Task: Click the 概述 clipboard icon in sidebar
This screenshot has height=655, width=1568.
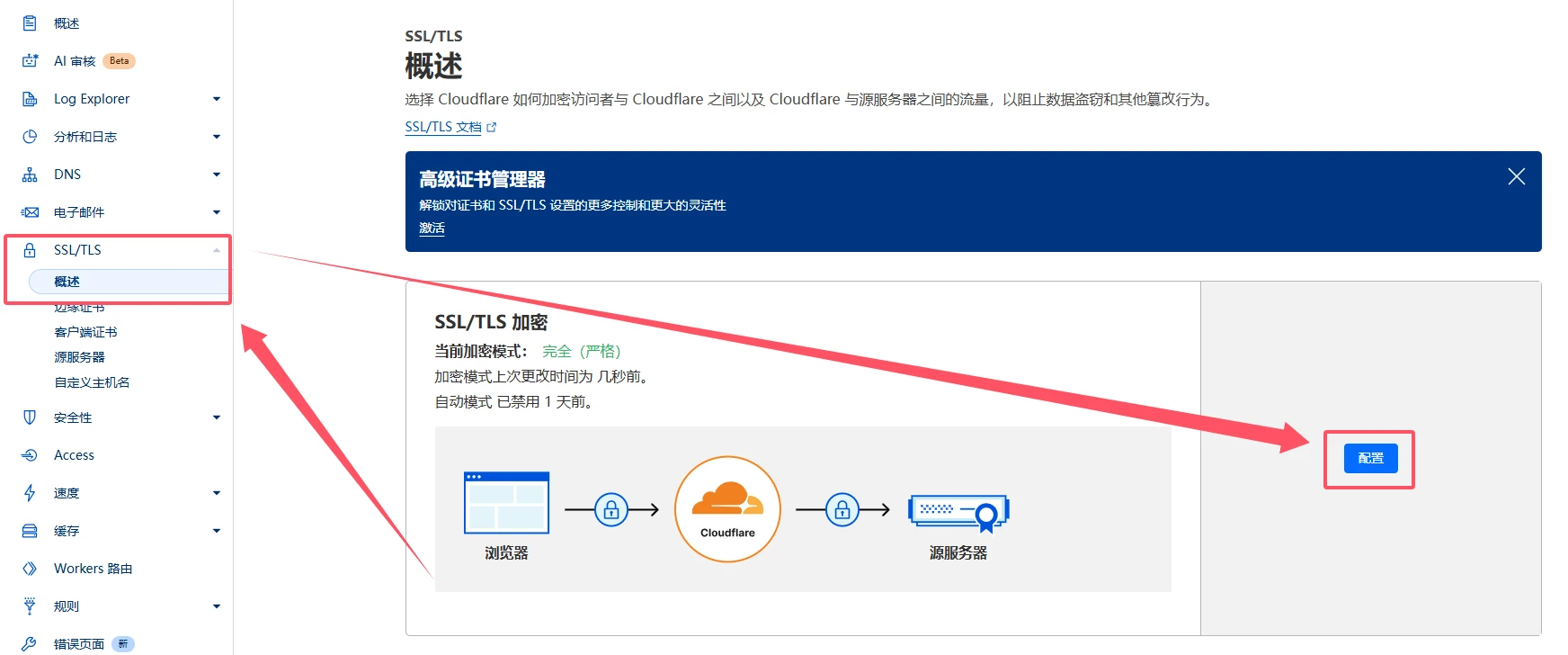Action: coord(30,23)
